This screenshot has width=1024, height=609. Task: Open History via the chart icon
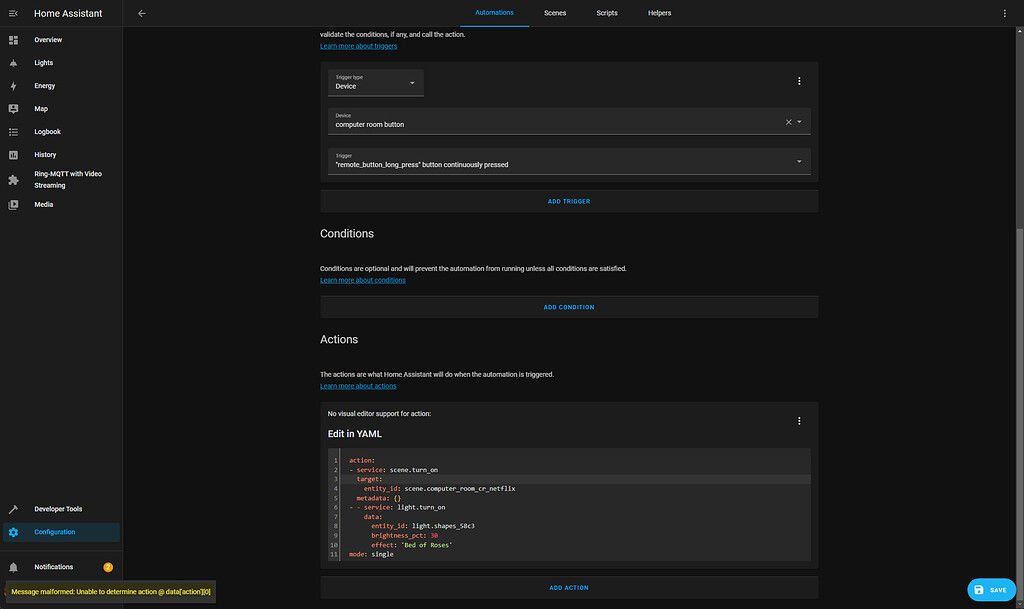click(13, 154)
